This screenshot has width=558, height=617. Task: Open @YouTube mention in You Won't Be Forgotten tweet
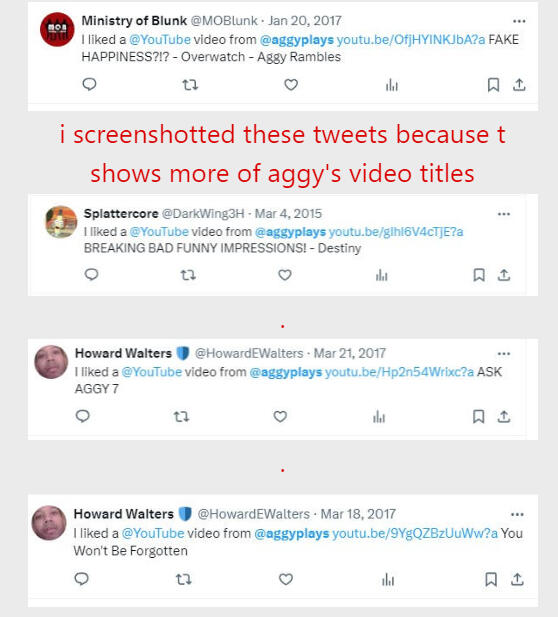(x=153, y=533)
